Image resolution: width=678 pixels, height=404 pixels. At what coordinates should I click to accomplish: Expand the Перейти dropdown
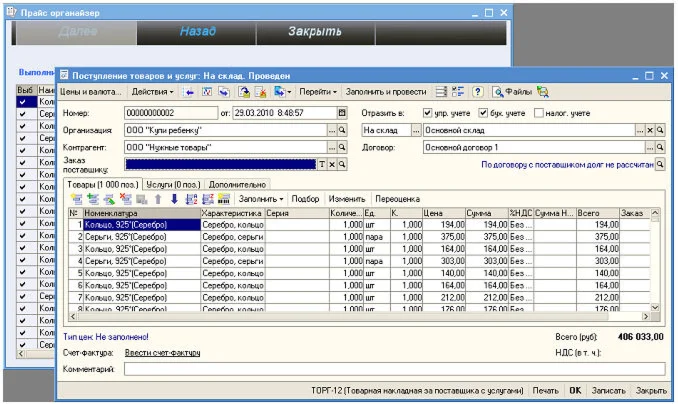click(x=316, y=92)
